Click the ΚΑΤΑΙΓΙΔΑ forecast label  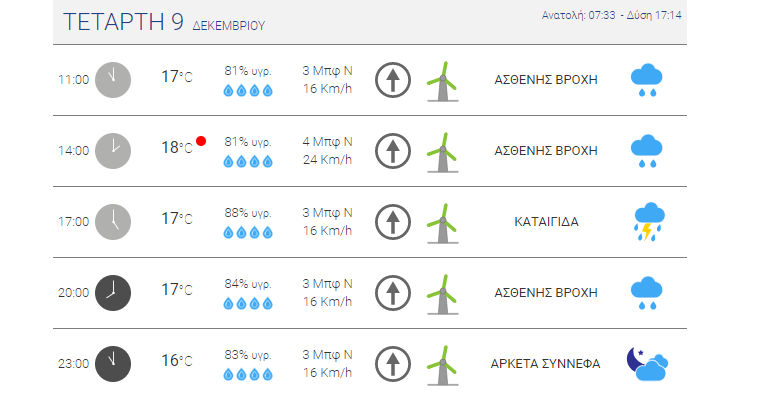point(546,222)
